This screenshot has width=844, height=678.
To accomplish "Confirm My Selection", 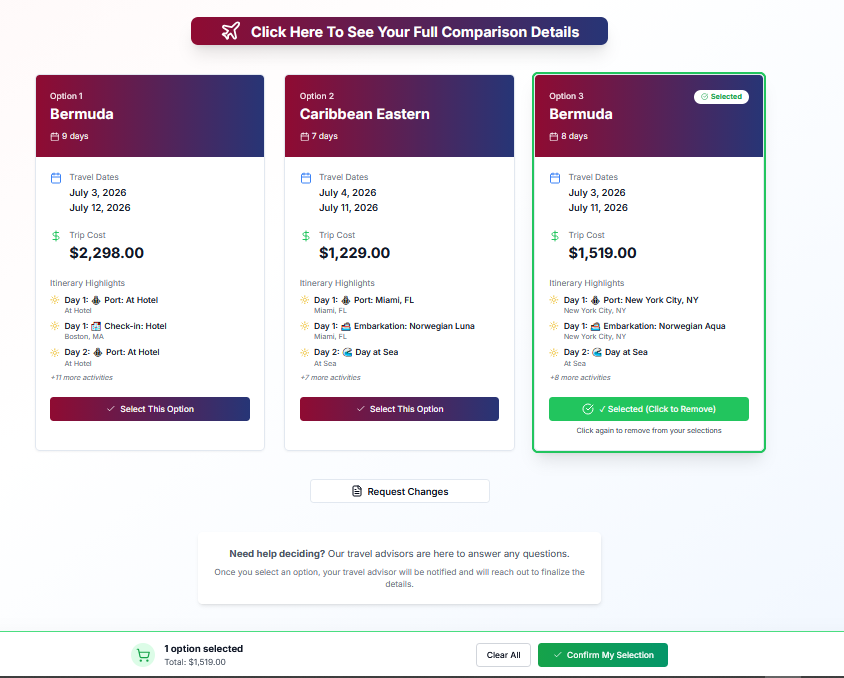I will tap(602, 655).
